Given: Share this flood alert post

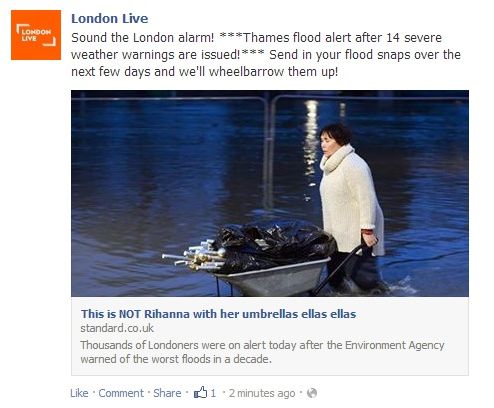Looking at the screenshot, I should 167,393.
